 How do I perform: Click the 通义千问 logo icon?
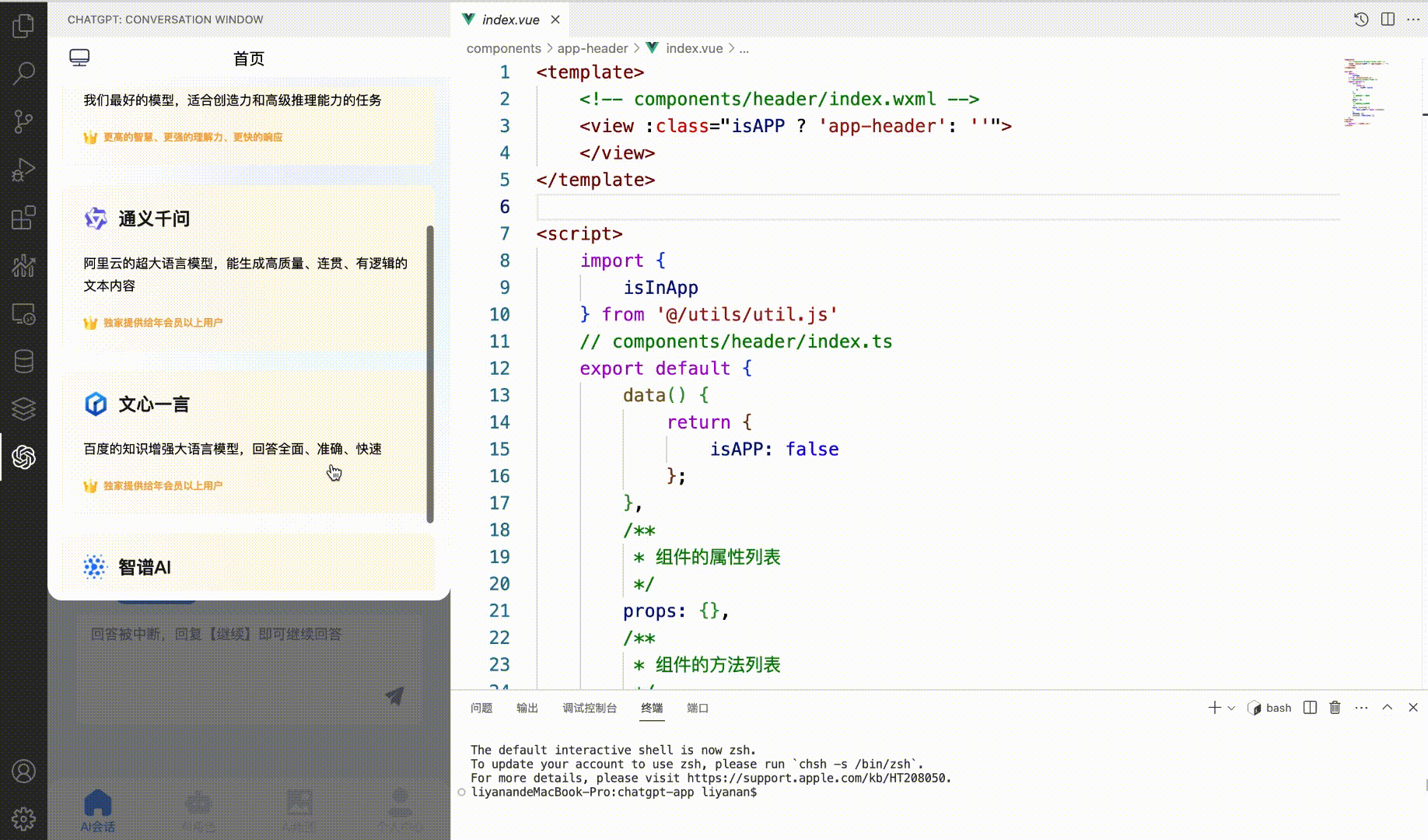(x=96, y=219)
